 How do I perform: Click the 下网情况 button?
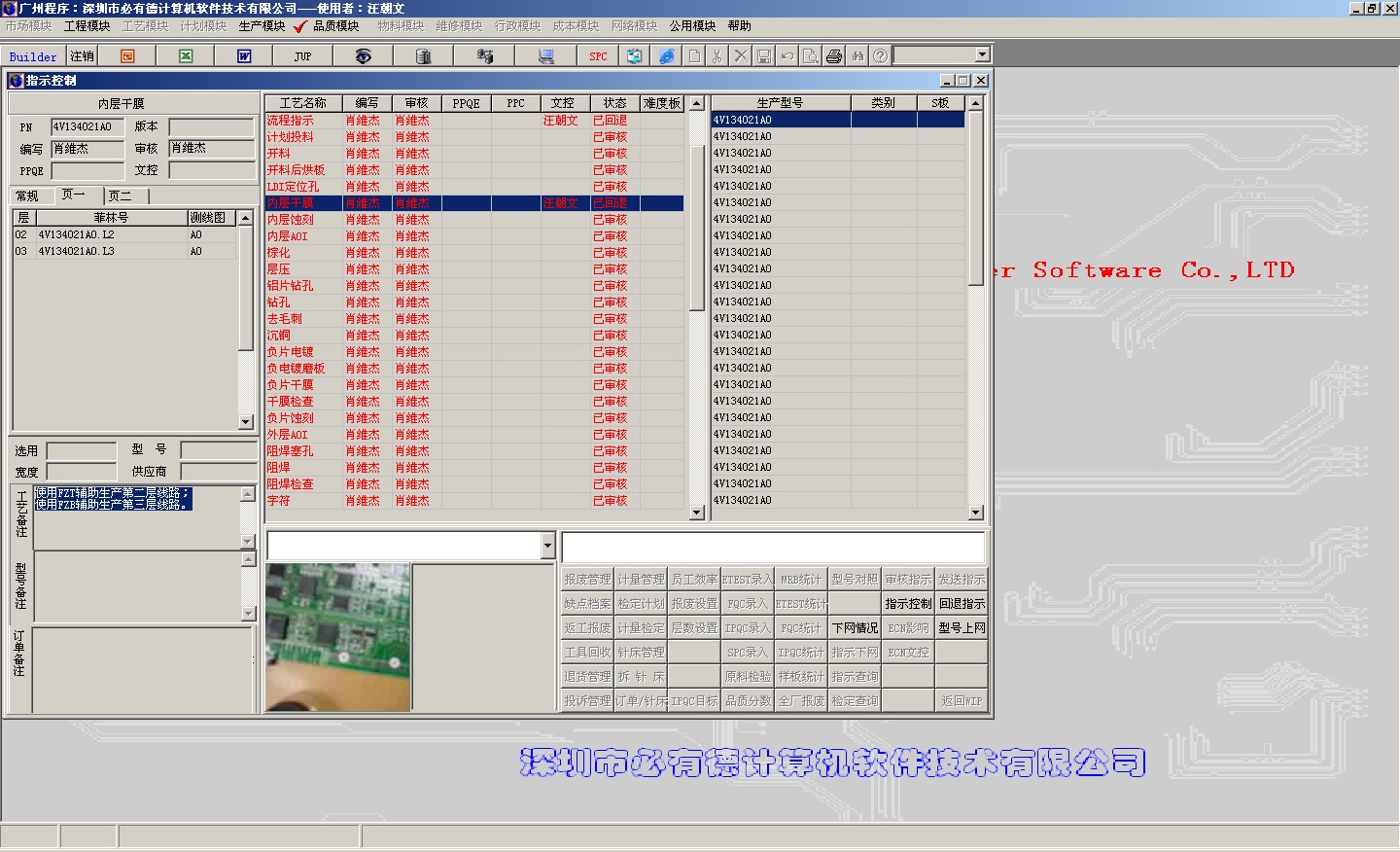[x=855, y=628]
